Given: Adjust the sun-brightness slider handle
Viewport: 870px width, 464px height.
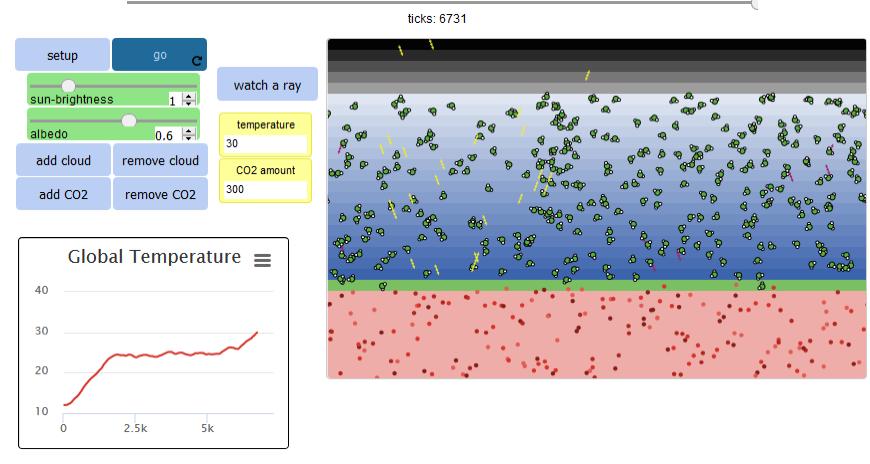Looking at the screenshot, I should [x=68, y=85].
